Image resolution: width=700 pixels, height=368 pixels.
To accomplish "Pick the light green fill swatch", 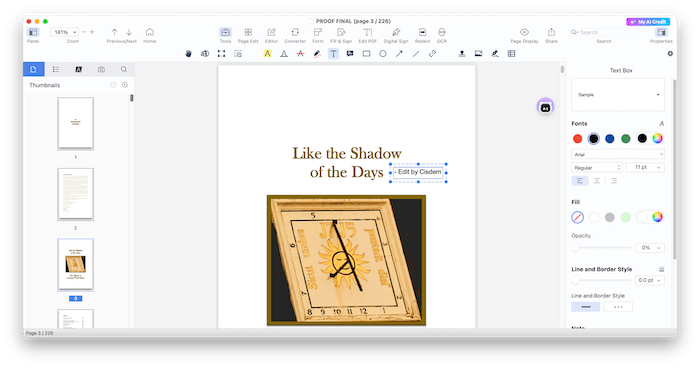I will tap(626, 217).
